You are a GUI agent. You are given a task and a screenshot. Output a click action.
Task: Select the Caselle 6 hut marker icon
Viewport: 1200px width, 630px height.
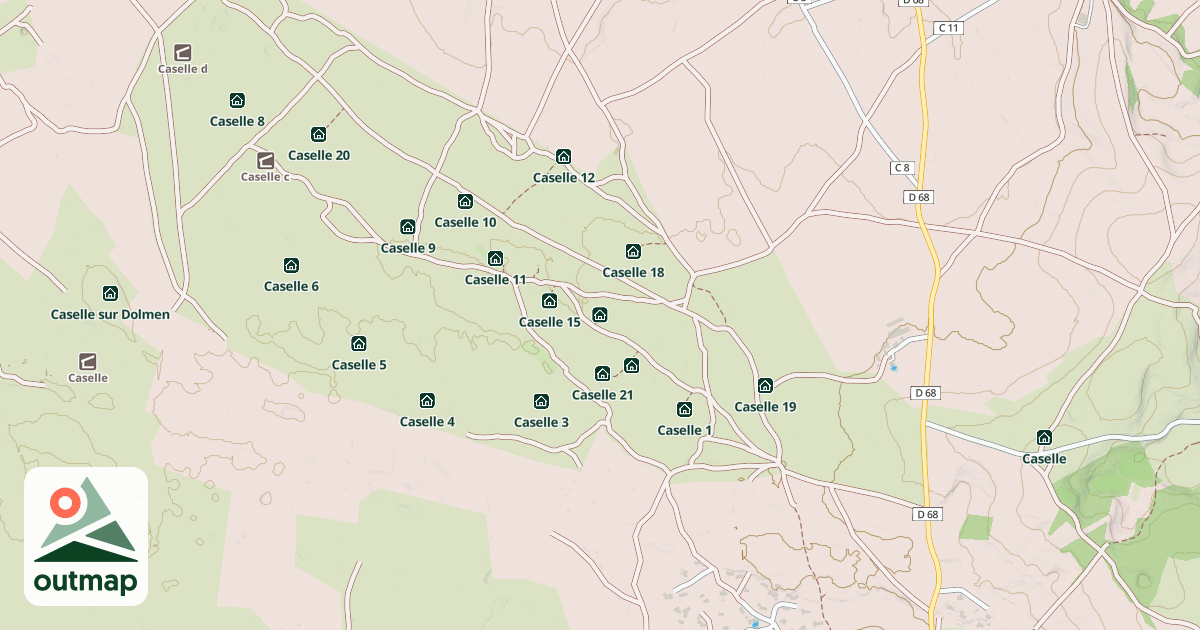[291, 265]
